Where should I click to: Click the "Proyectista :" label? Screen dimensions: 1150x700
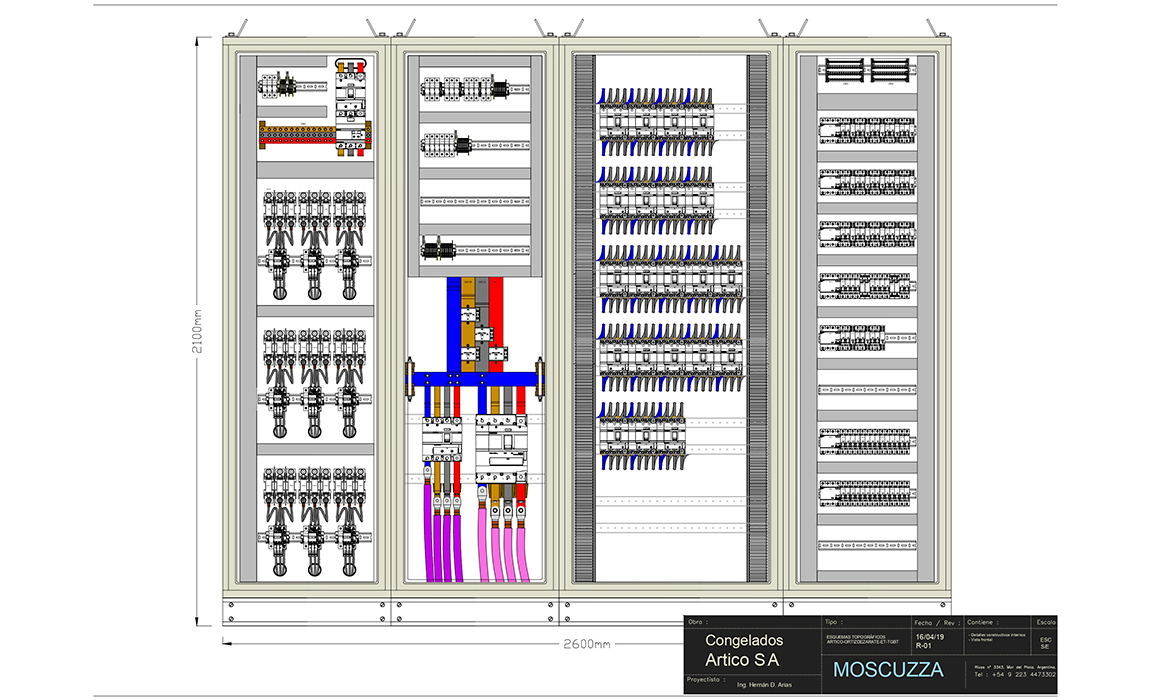point(706,679)
